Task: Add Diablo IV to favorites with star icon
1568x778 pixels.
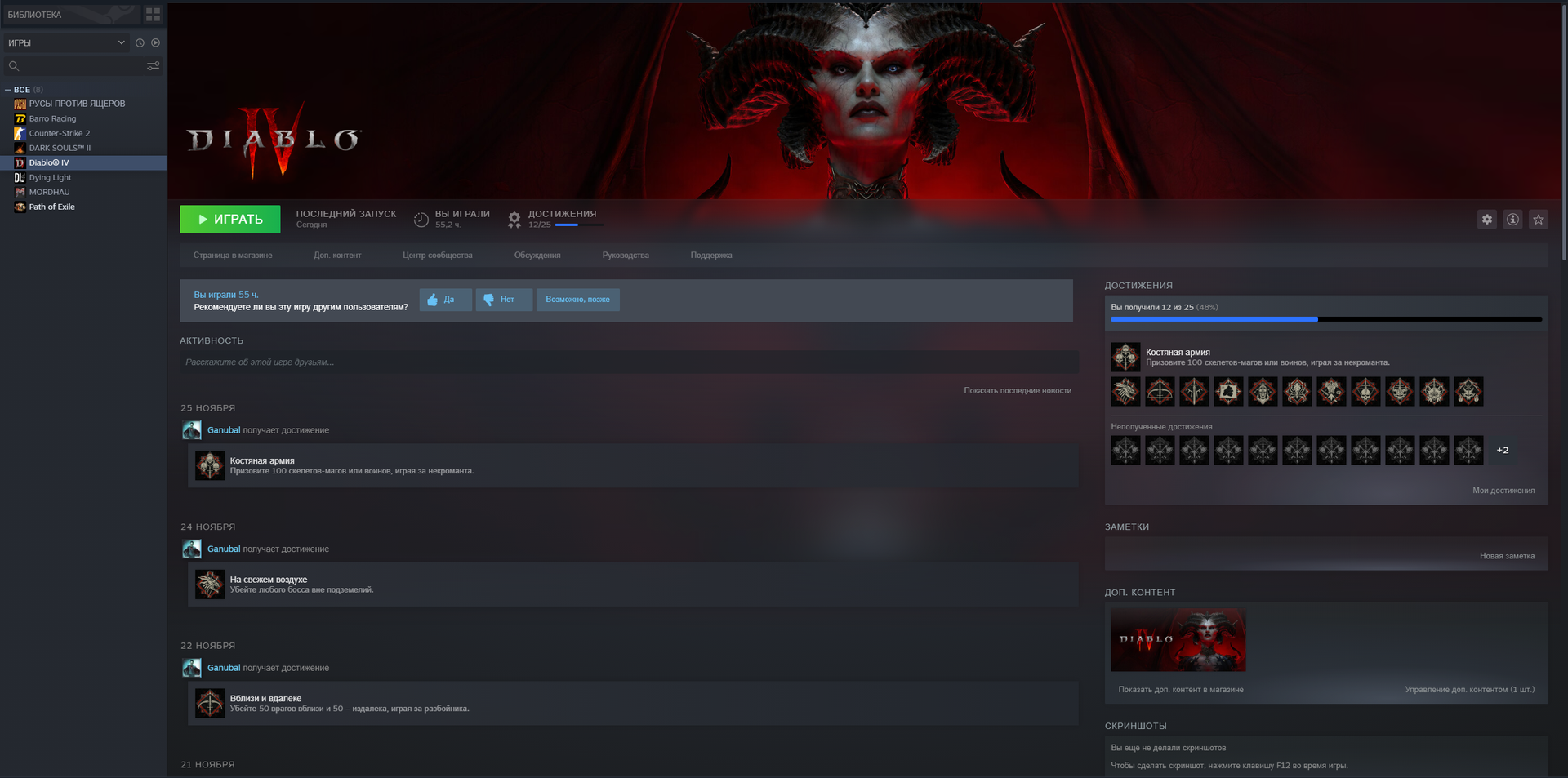Action: [1539, 219]
